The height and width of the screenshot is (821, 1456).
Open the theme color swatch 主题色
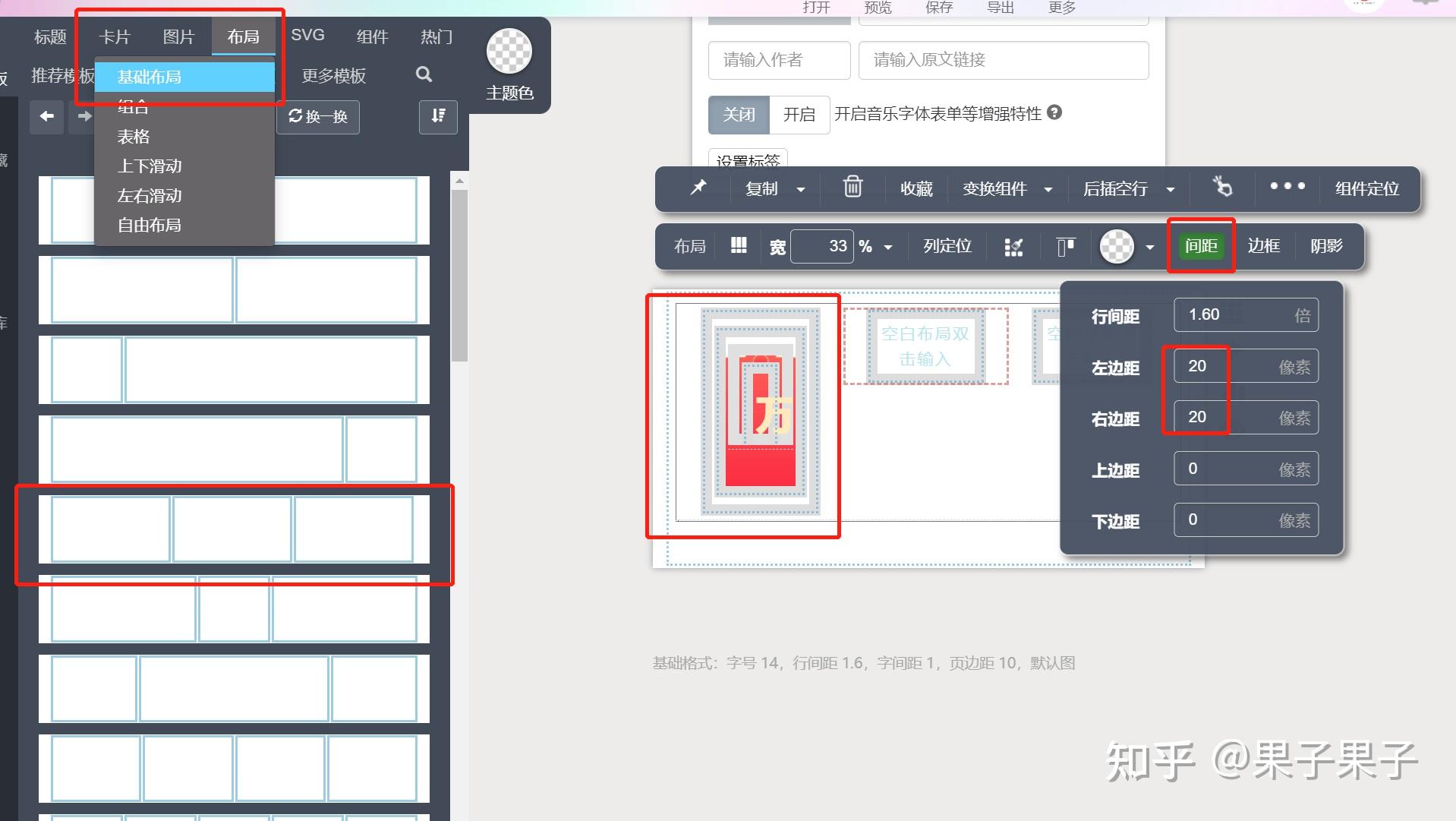point(509,51)
